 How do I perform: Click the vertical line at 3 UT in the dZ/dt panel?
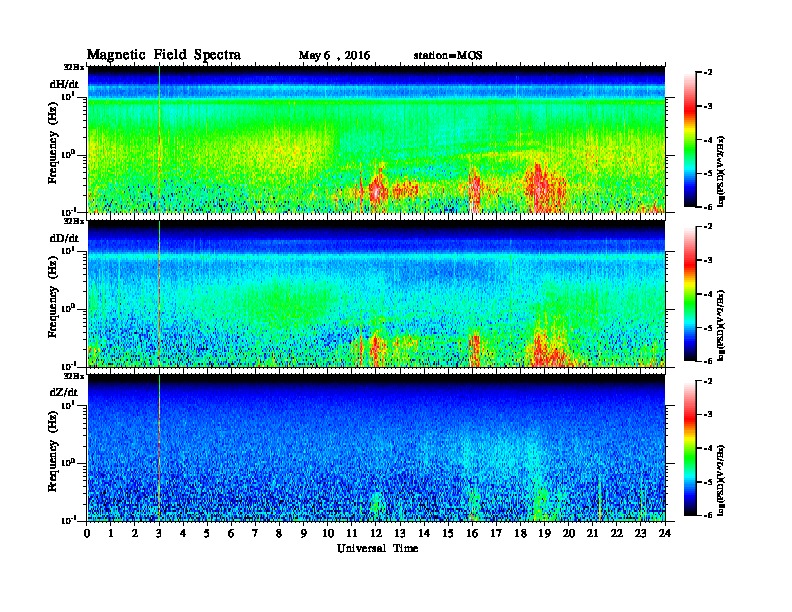tap(159, 447)
